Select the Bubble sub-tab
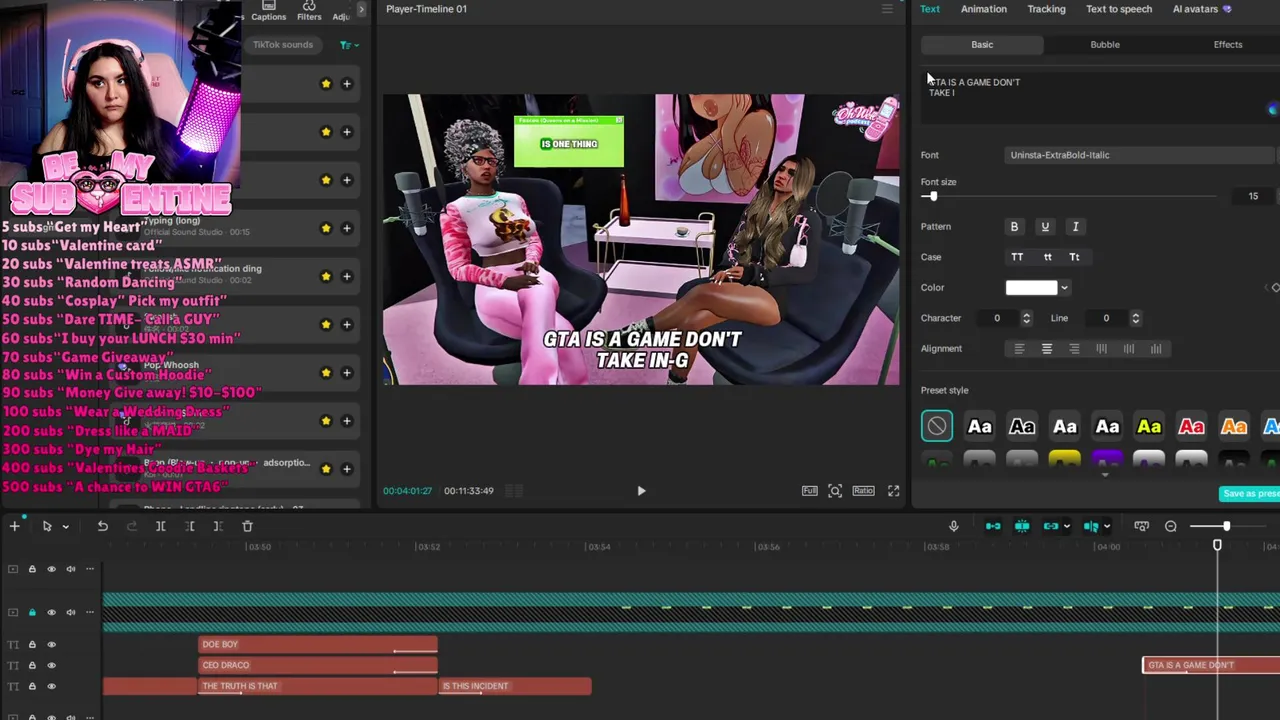Screen dimensions: 1280x720 [x=1105, y=45]
